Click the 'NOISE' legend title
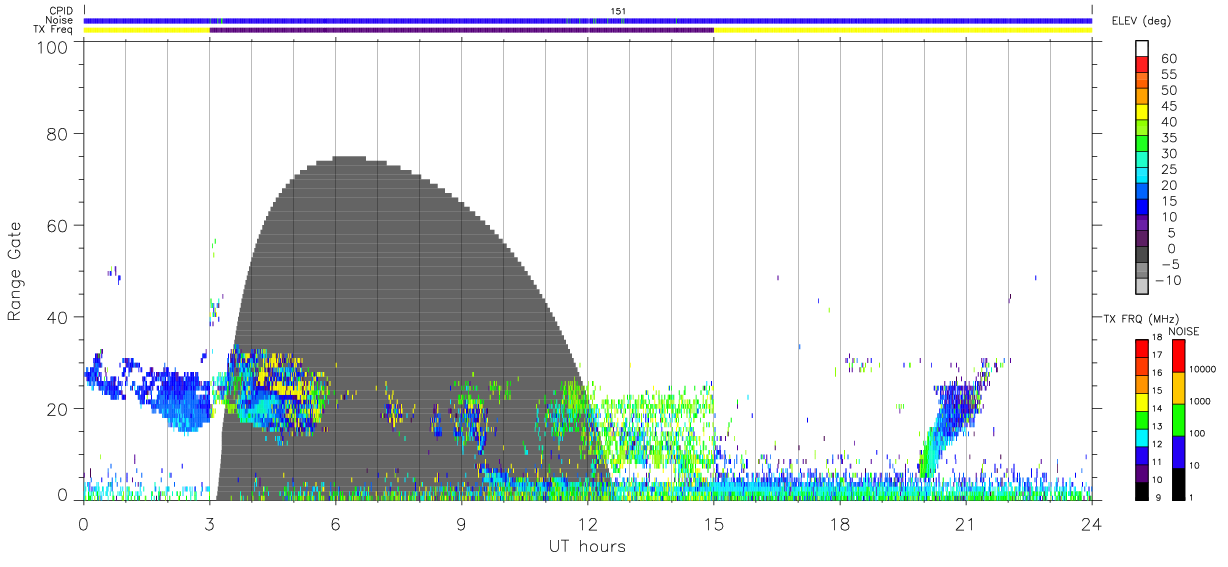This screenshot has width=1228, height=567. [1183, 331]
